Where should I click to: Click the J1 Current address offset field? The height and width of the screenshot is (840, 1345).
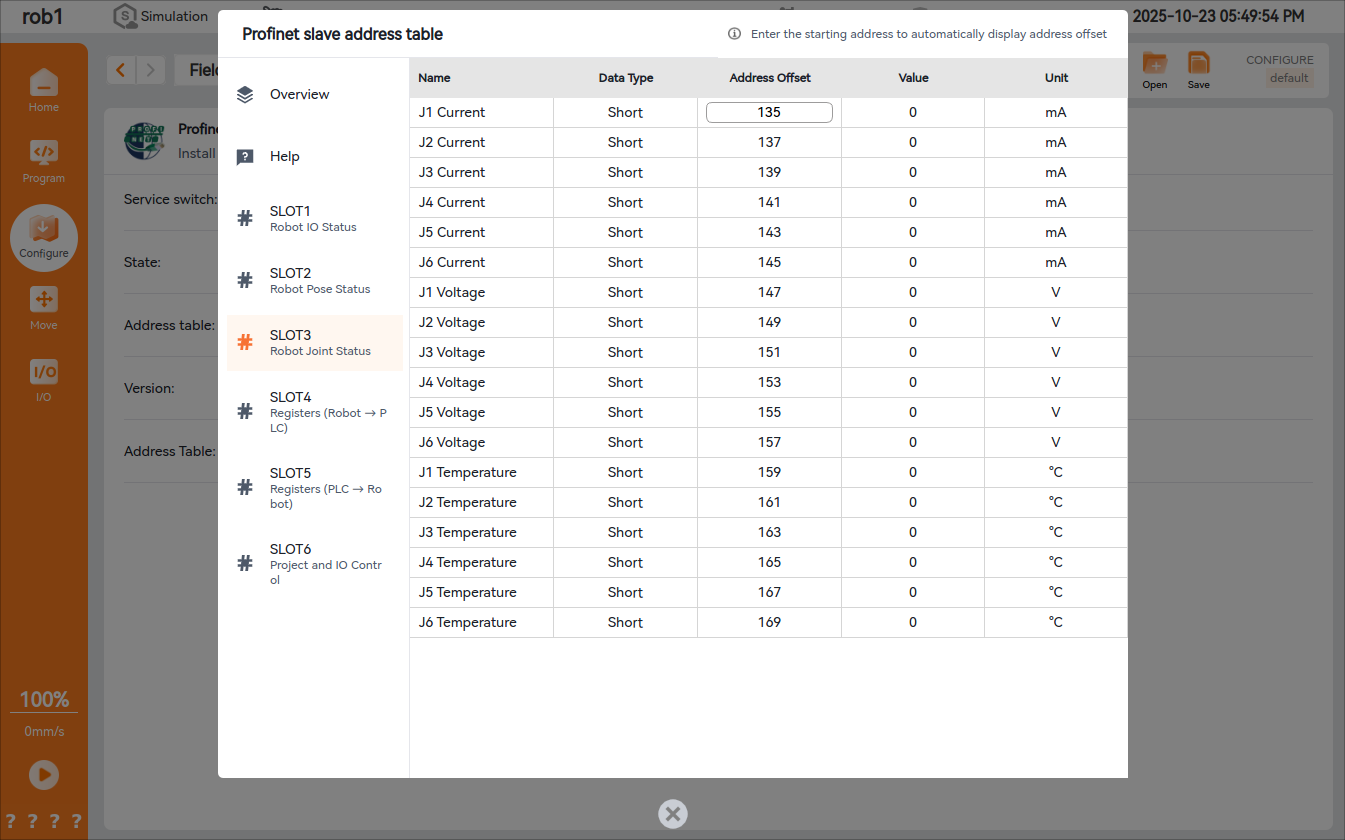(769, 113)
